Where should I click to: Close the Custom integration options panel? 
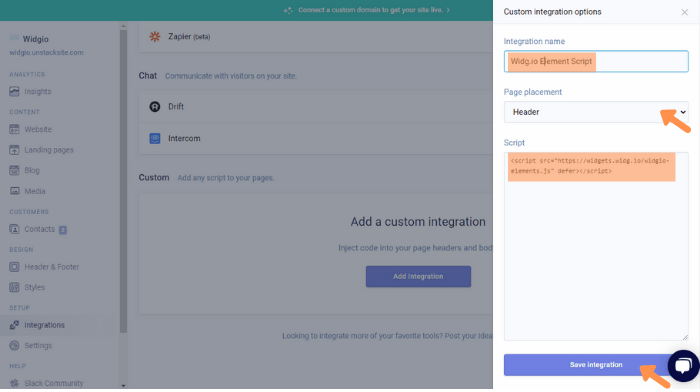click(x=684, y=12)
